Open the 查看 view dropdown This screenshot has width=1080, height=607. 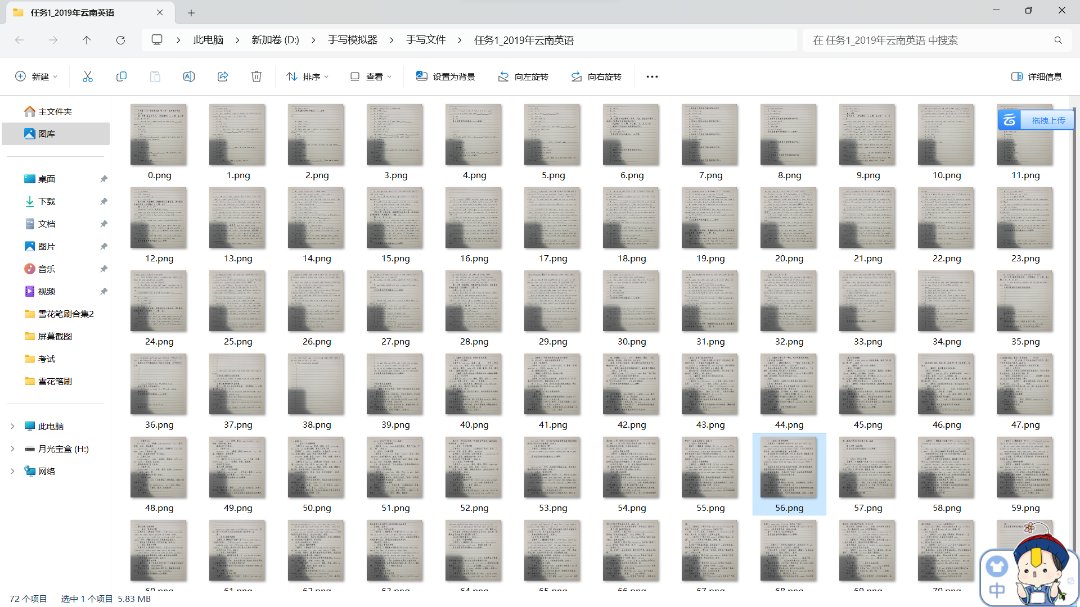tap(371, 76)
